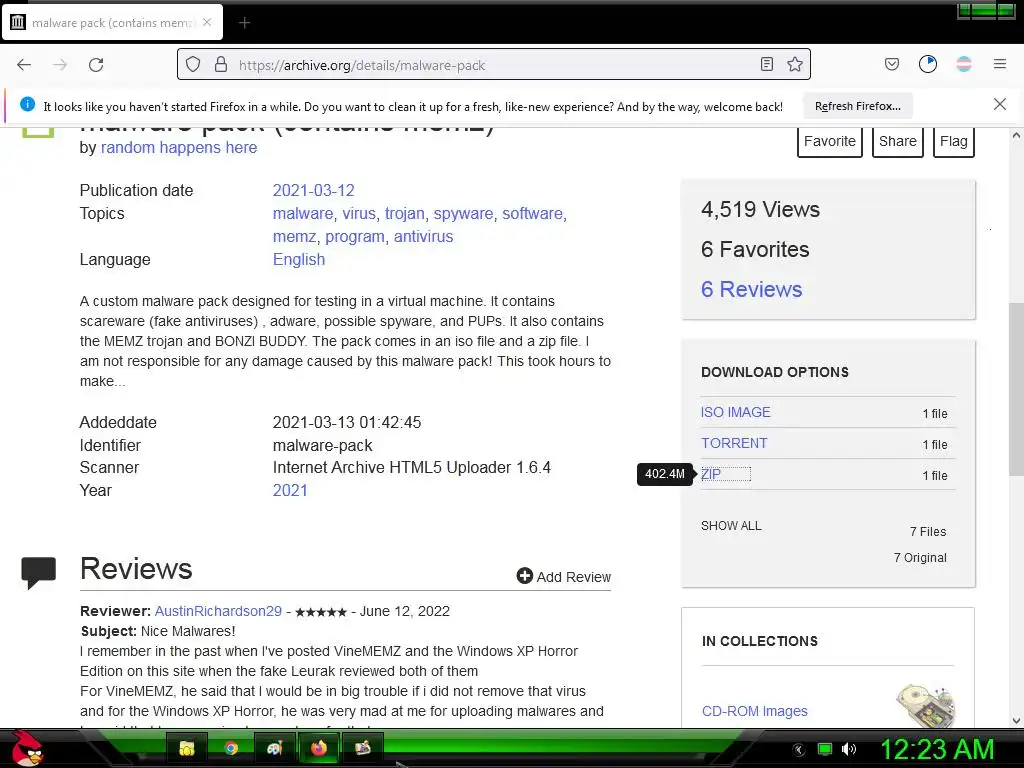Open reviewer AustinRichardson29 profile
The image size is (1024, 768).
pos(218,611)
